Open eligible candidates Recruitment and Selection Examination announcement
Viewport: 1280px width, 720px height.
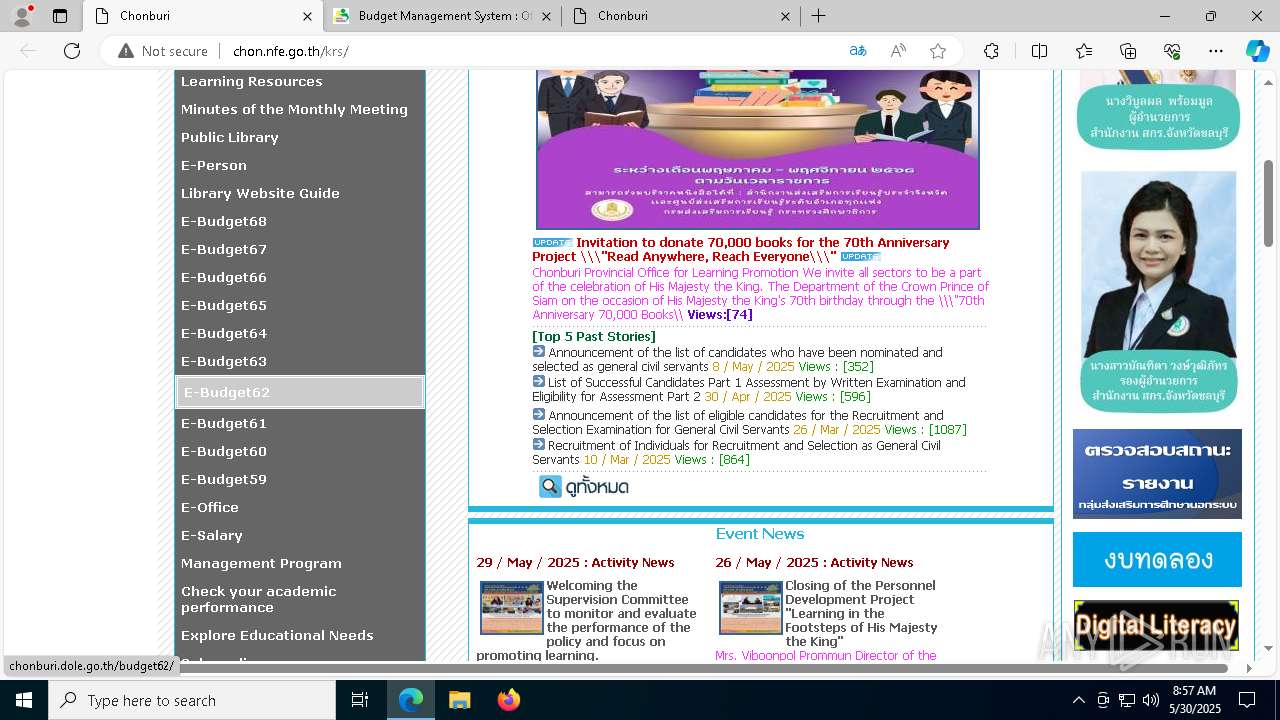[738, 422]
